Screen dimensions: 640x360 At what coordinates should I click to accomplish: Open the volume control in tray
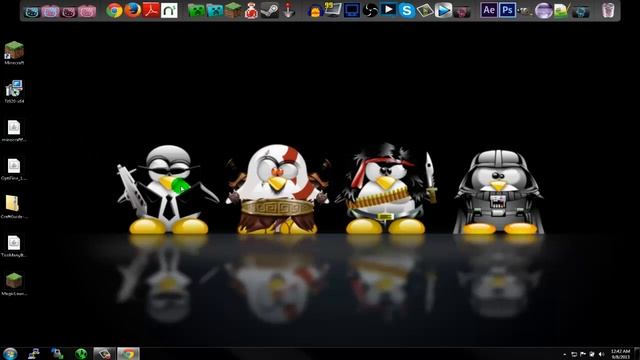tap(601, 354)
